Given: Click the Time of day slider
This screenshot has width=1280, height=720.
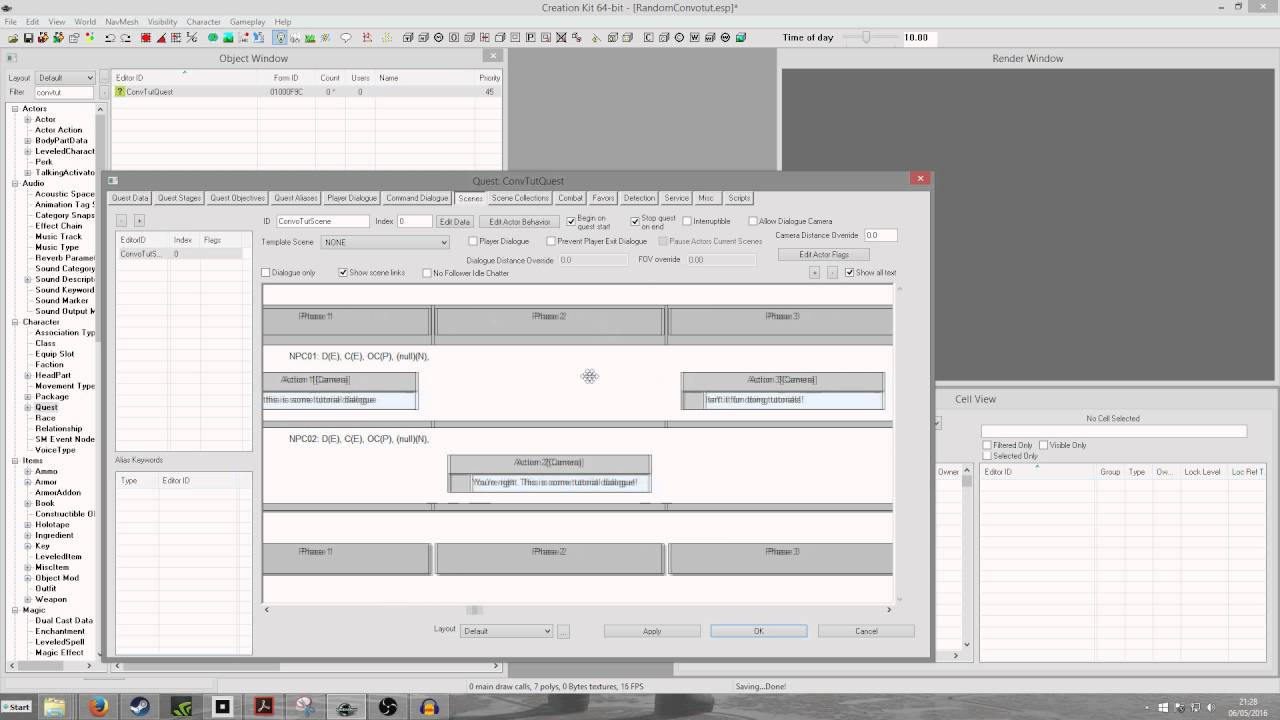Looking at the screenshot, I should pyautogui.click(x=868, y=37).
